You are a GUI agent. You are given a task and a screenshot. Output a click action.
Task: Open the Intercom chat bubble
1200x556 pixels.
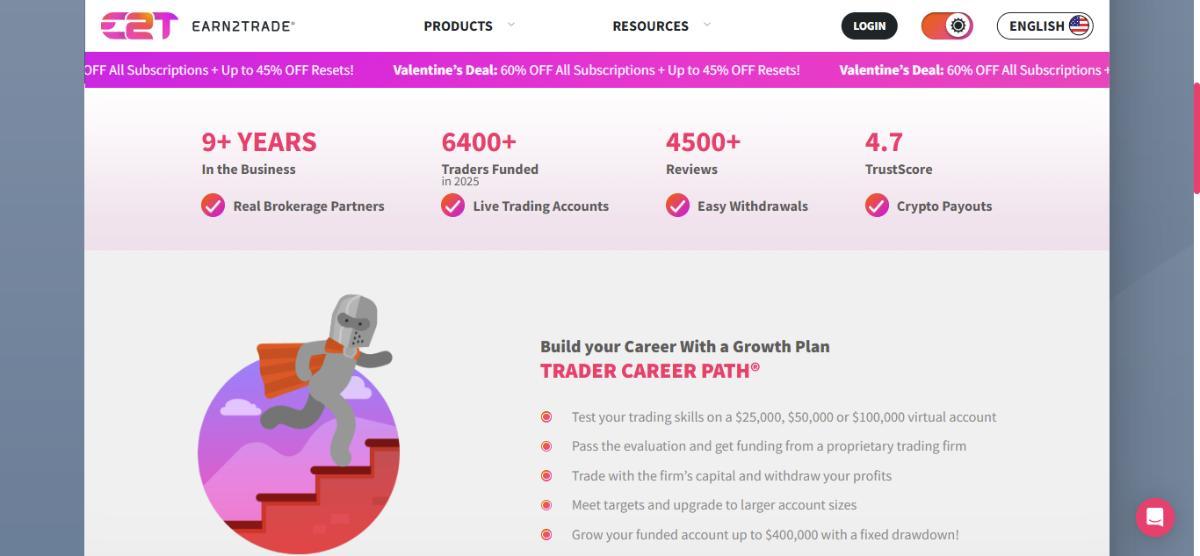pyautogui.click(x=1155, y=517)
